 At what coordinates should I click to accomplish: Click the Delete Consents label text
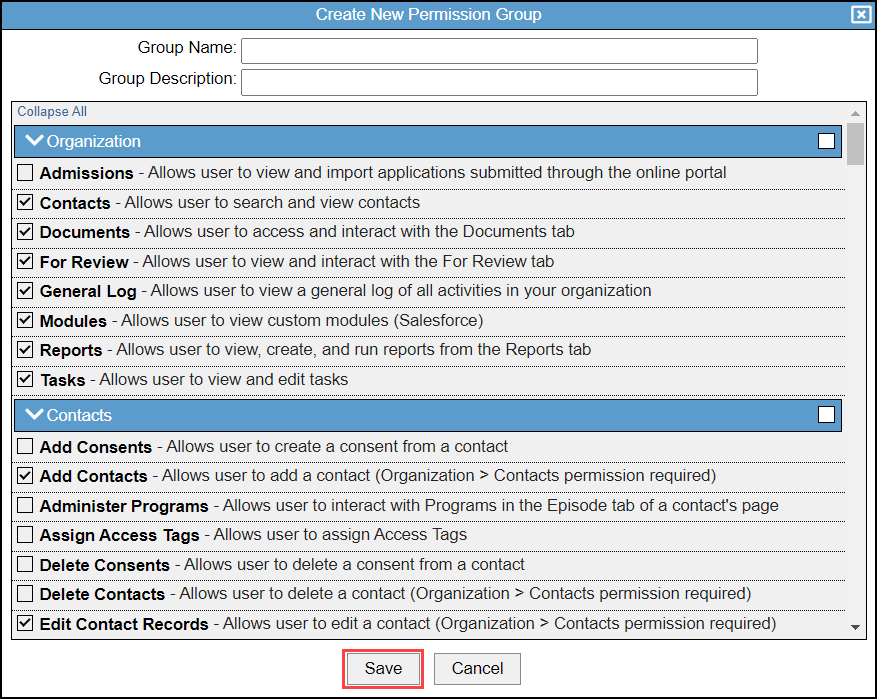[x=104, y=565]
